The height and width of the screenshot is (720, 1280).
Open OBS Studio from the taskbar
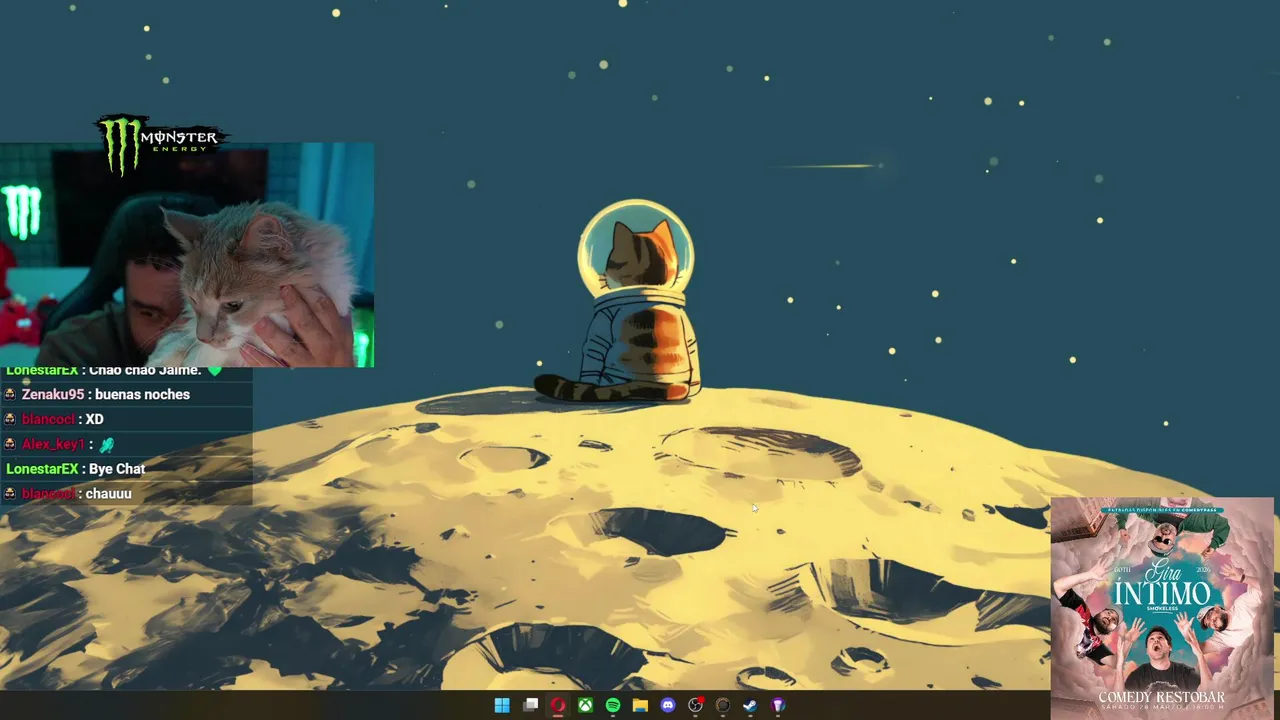click(x=696, y=705)
